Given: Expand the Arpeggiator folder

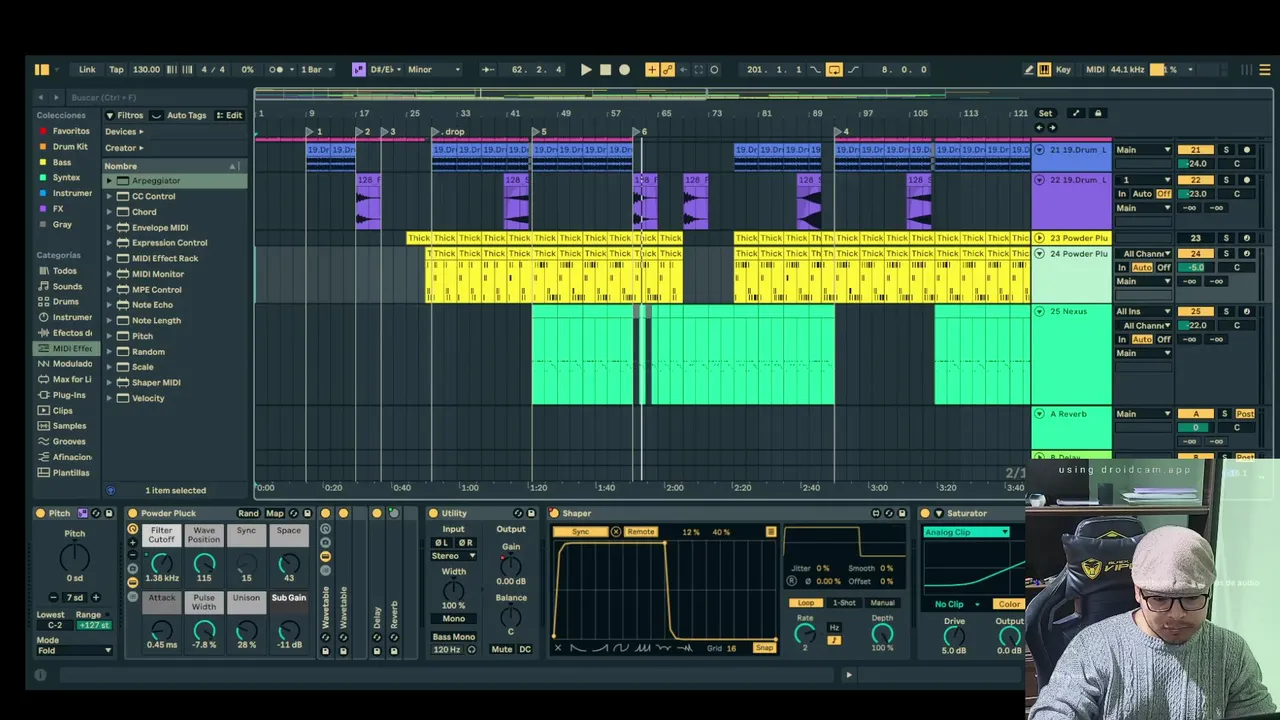Looking at the screenshot, I should coord(109,181).
